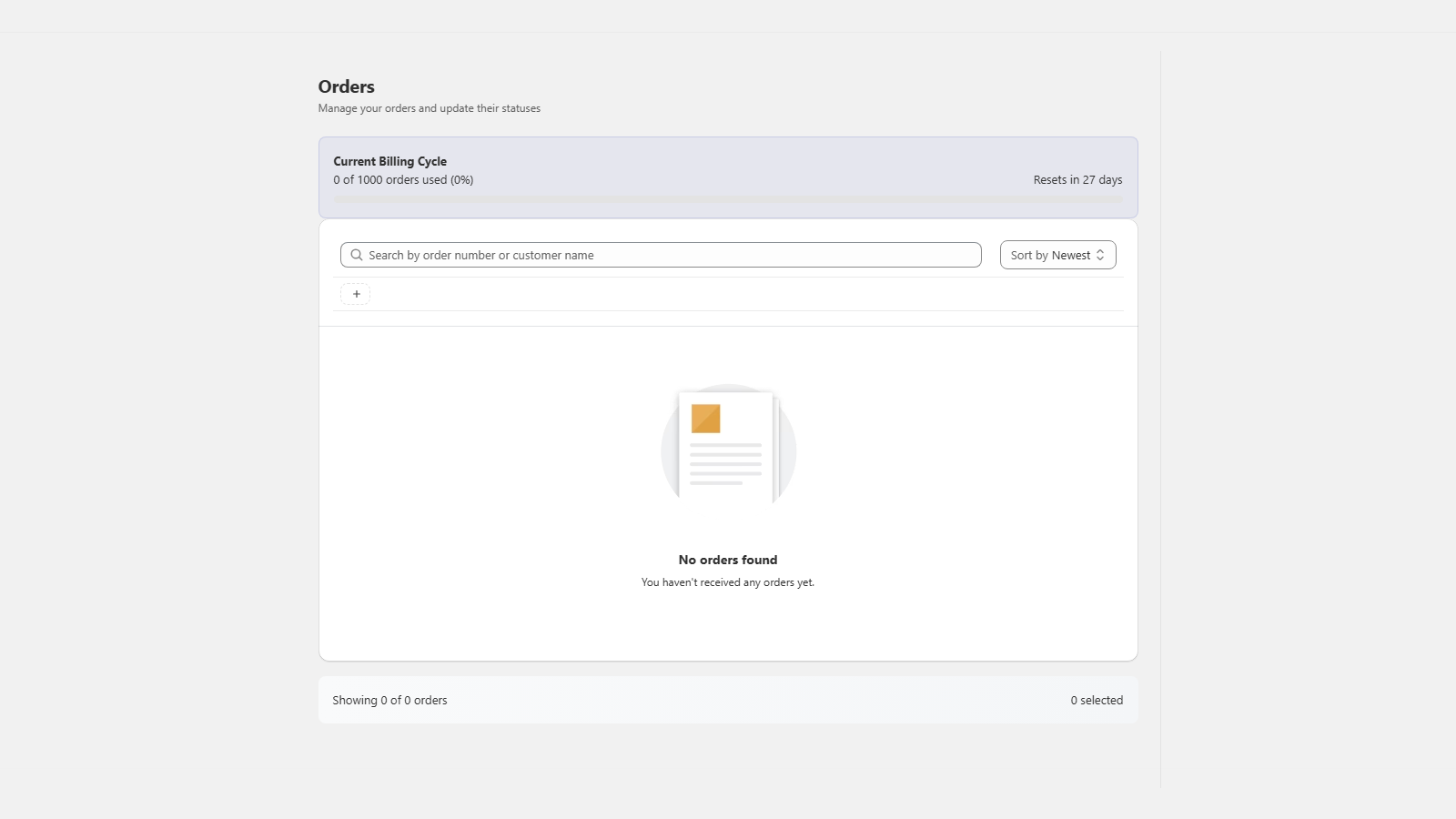This screenshot has width=1456, height=819.
Task: Click the up-down chevron on the sort control
Action: point(1102,255)
